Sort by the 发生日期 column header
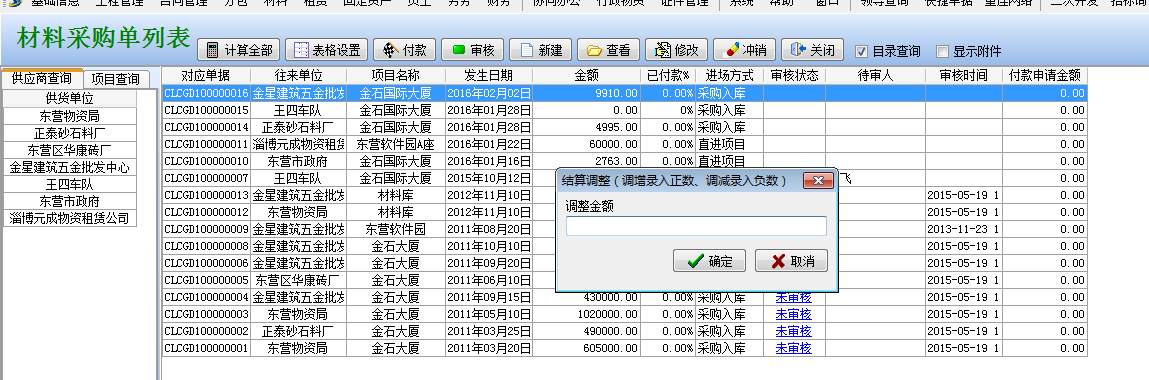 coord(489,75)
